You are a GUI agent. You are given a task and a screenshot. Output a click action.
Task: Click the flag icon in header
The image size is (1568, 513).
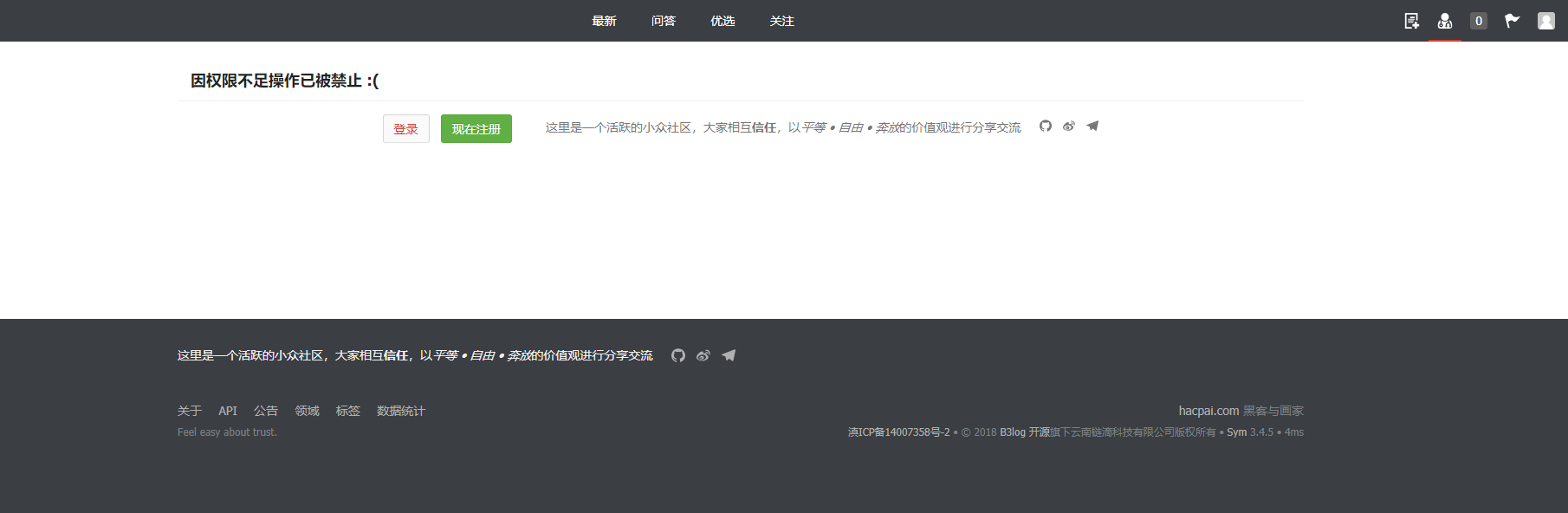click(x=1513, y=21)
